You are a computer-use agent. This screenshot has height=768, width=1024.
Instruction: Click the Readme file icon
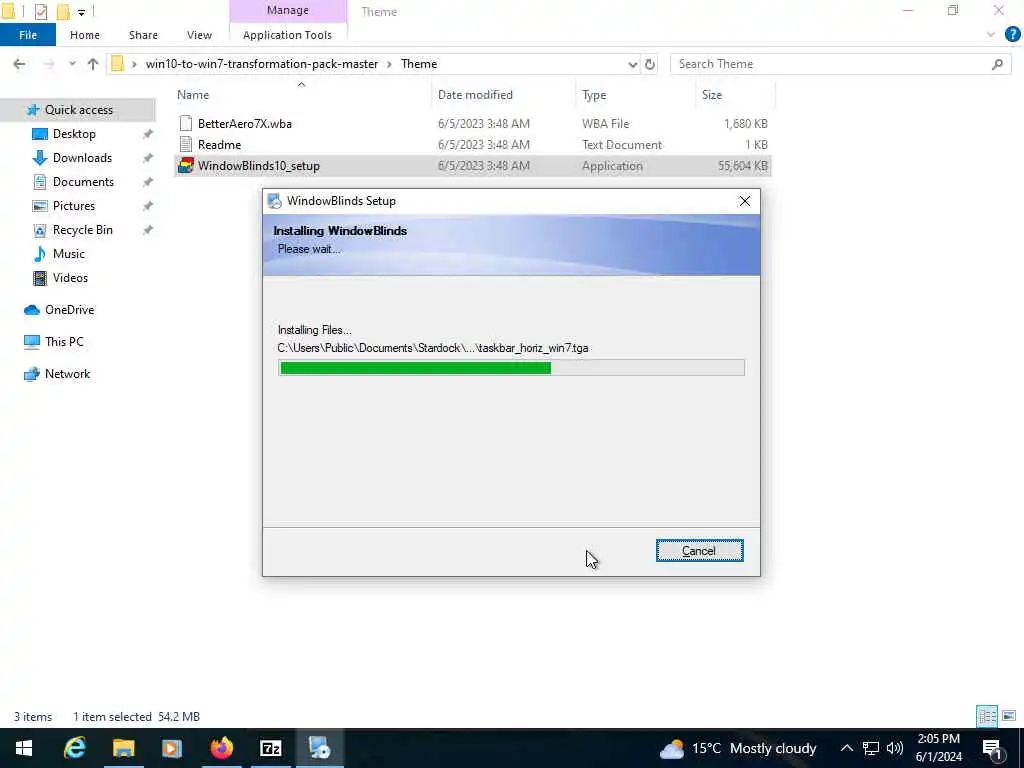point(186,144)
